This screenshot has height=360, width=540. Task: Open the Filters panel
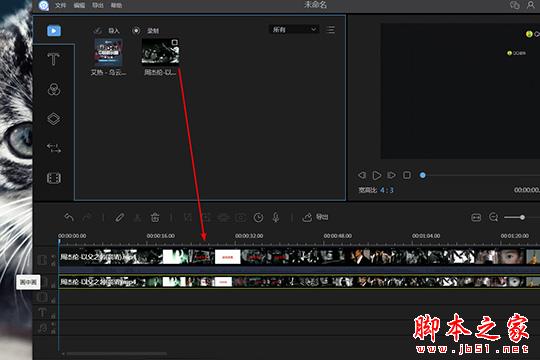click(x=54, y=89)
